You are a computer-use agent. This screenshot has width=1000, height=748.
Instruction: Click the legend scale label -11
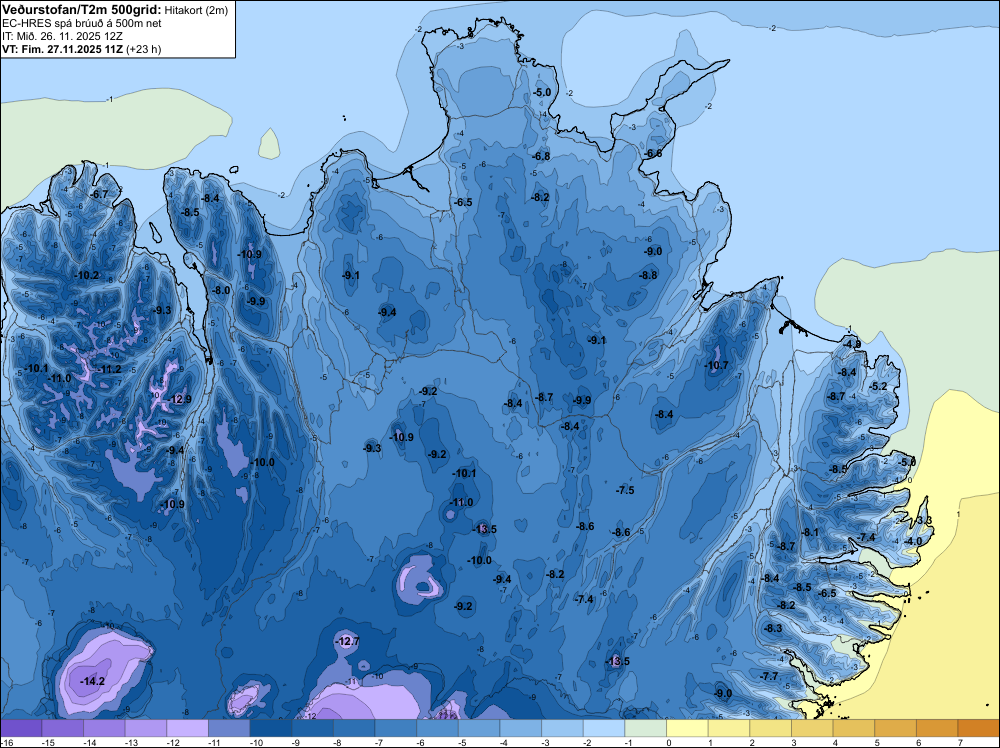214,742
